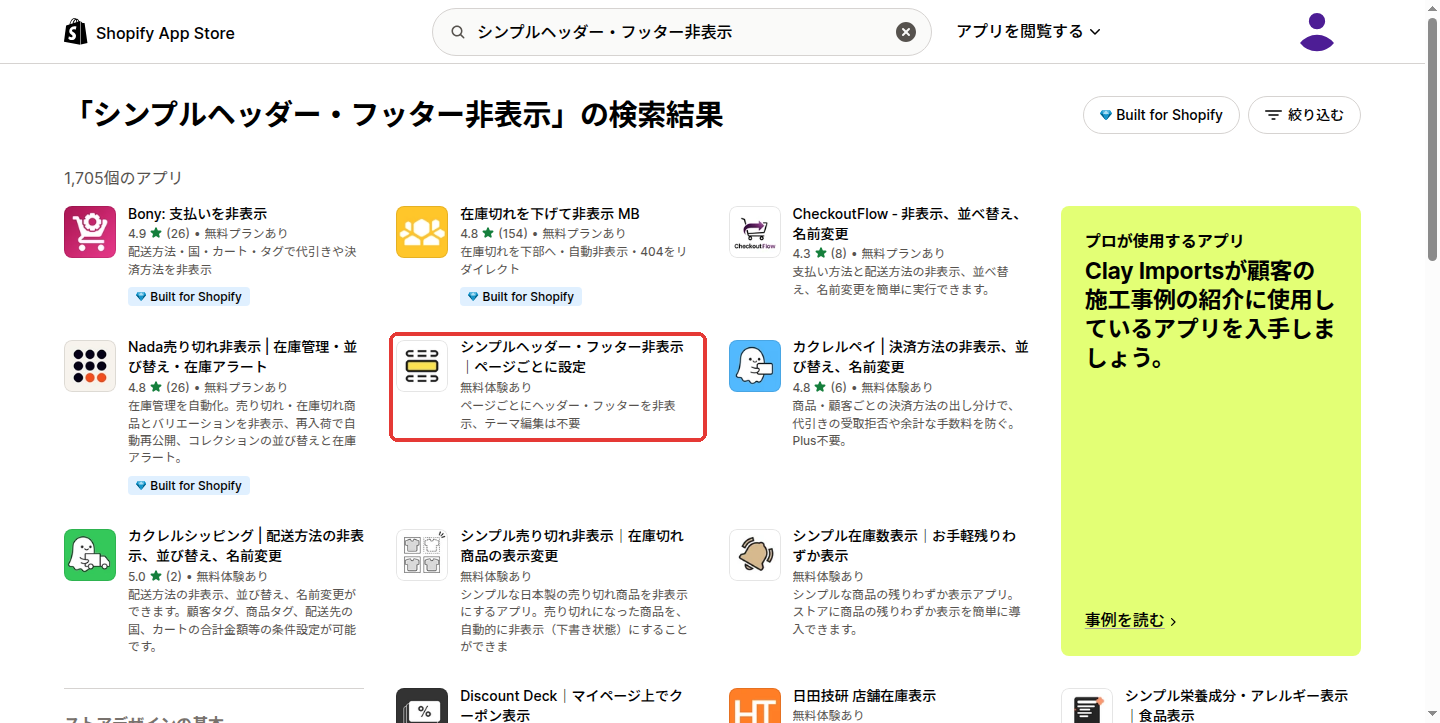Open the カクレルペイ title link
This screenshot has height=723, width=1440.
(910, 357)
